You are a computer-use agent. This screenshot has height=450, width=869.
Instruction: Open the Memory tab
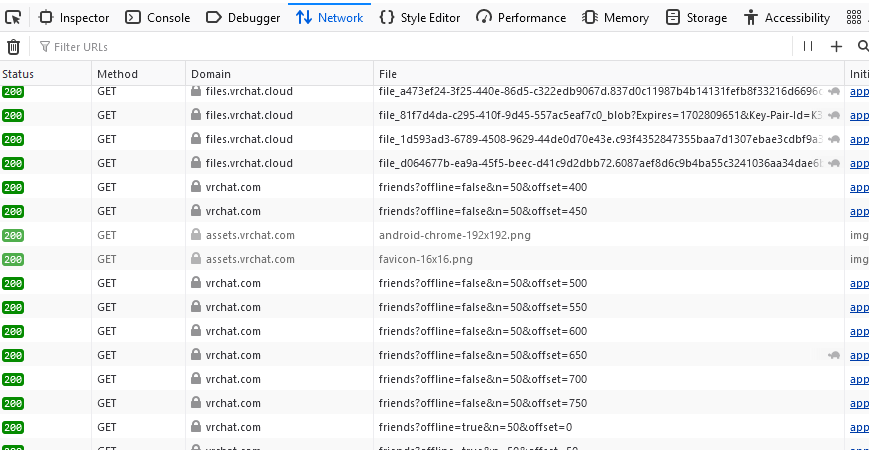(615, 18)
